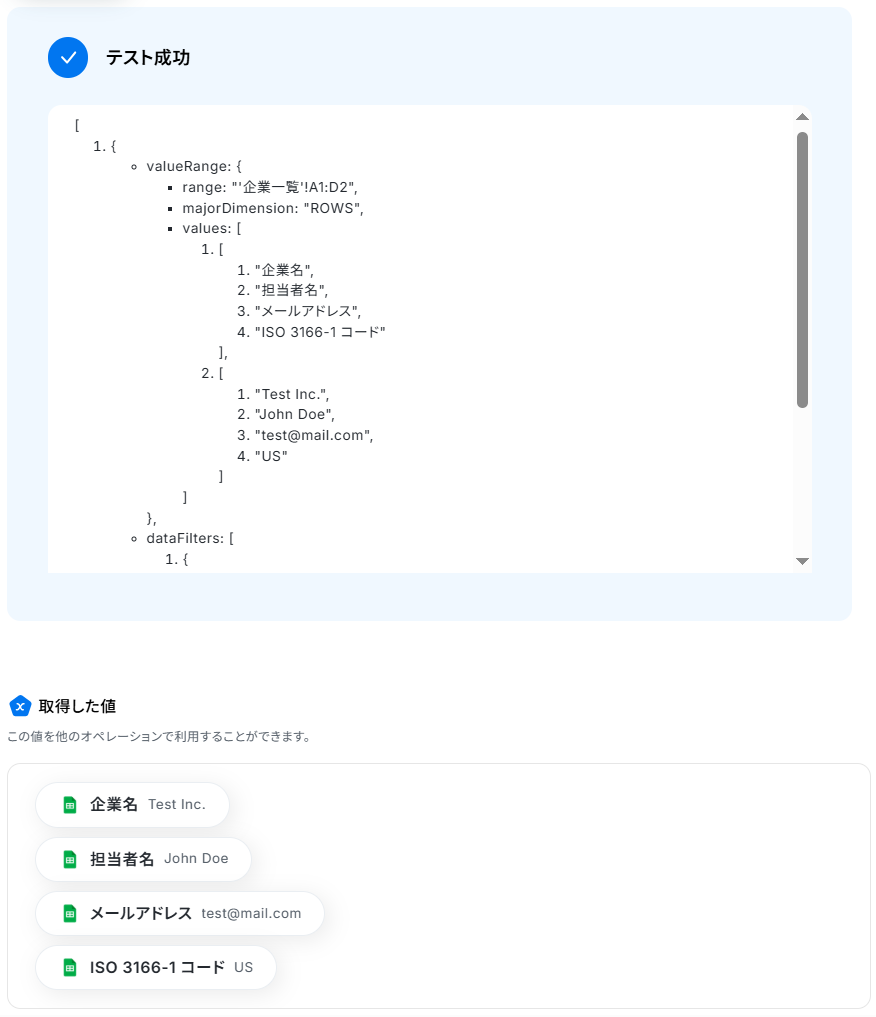
Task: Click the scroll down arrow of JSON panel
Action: (802, 561)
